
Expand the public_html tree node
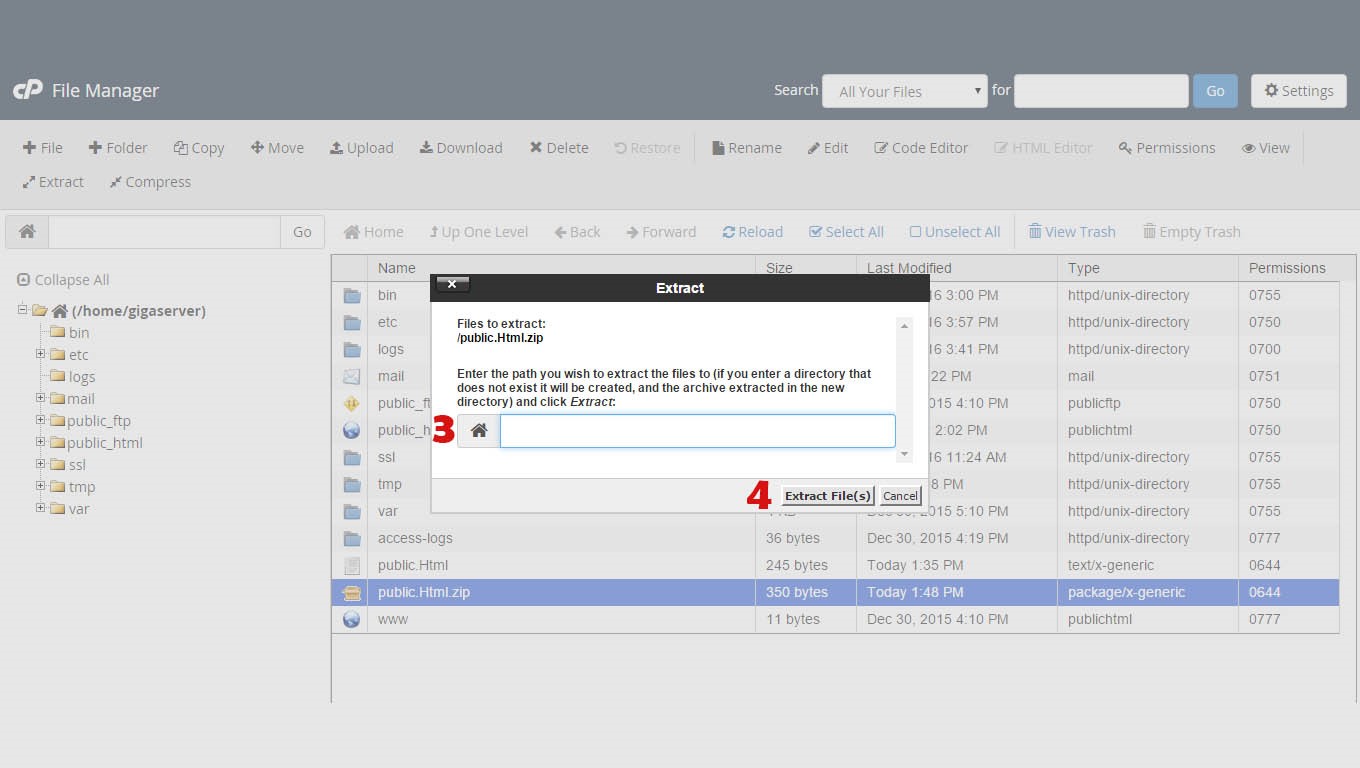point(40,442)
